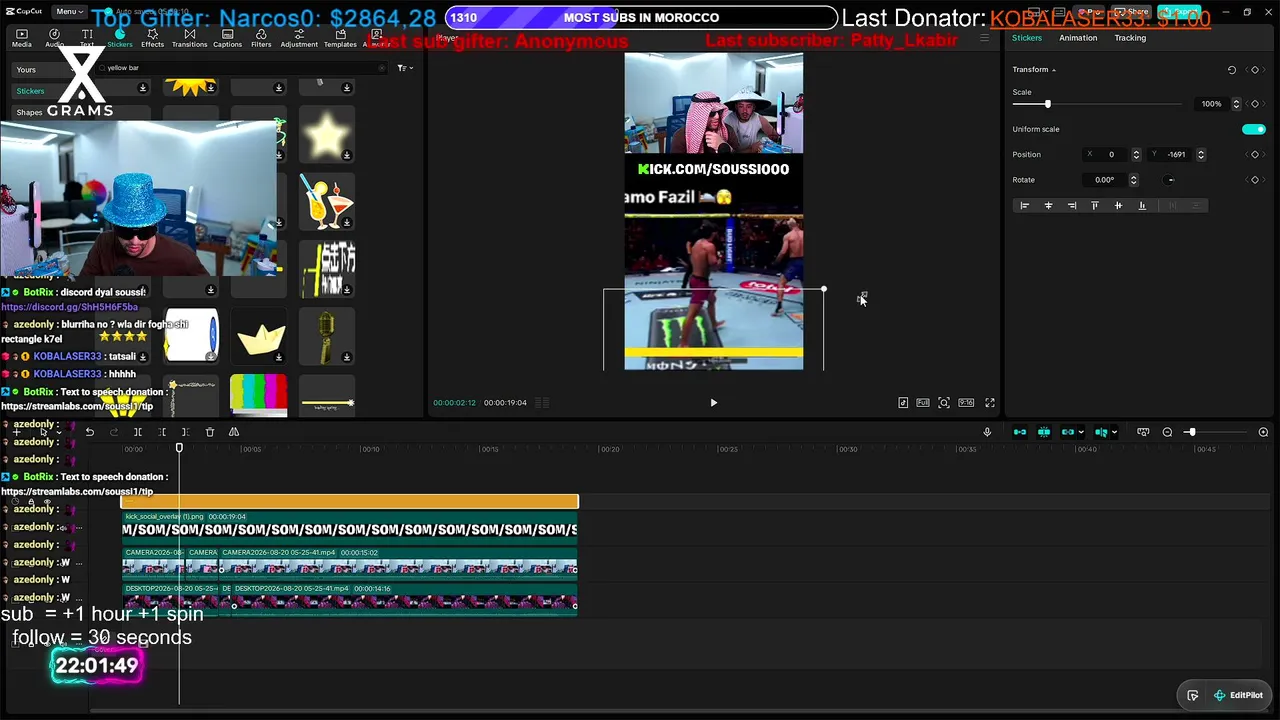This screenshot has width=1280, height=720.
Task: Align sticker horizontally centered
Action: tap(1048, 206)
